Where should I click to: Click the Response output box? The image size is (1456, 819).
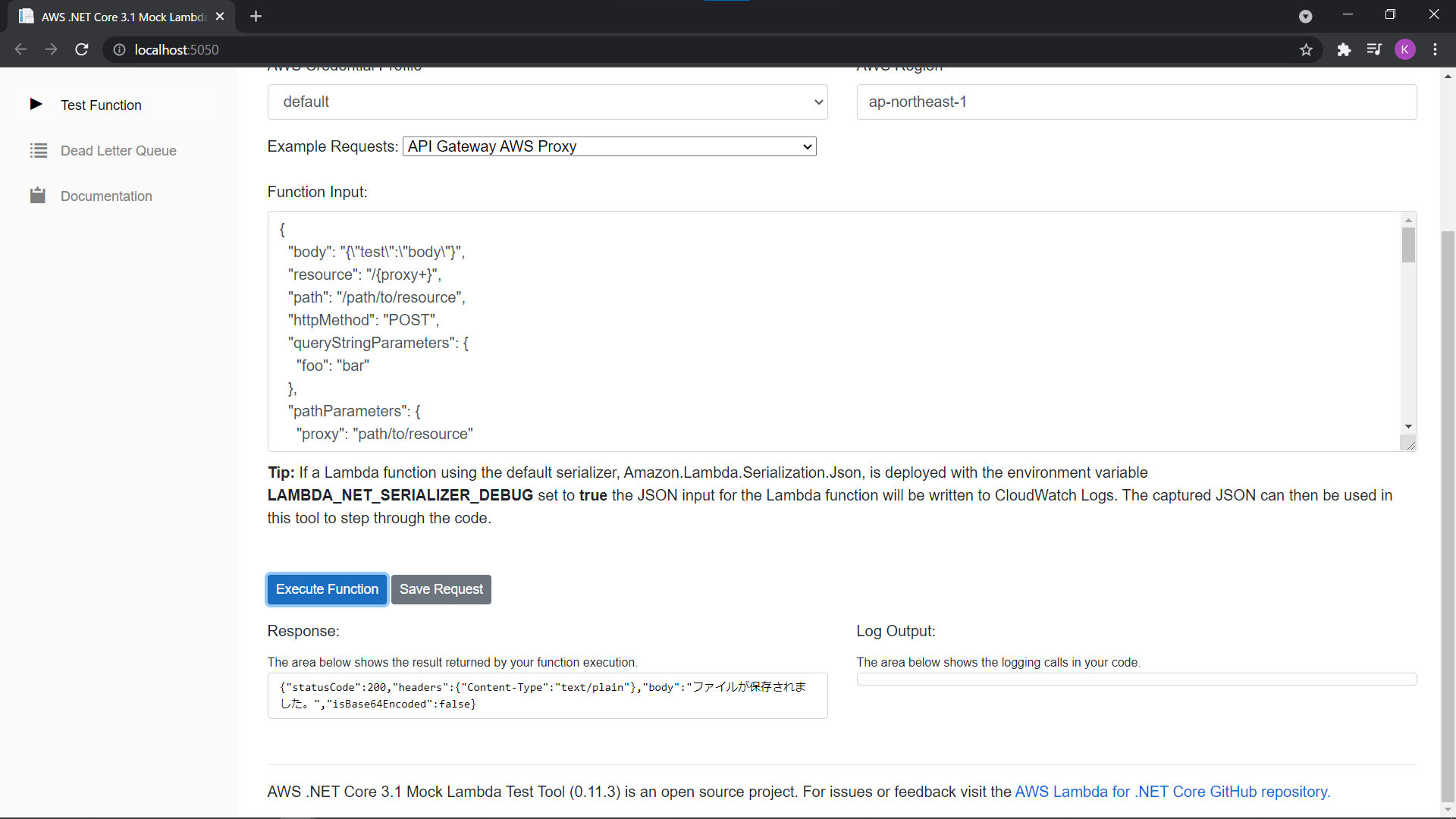point(548,695)
